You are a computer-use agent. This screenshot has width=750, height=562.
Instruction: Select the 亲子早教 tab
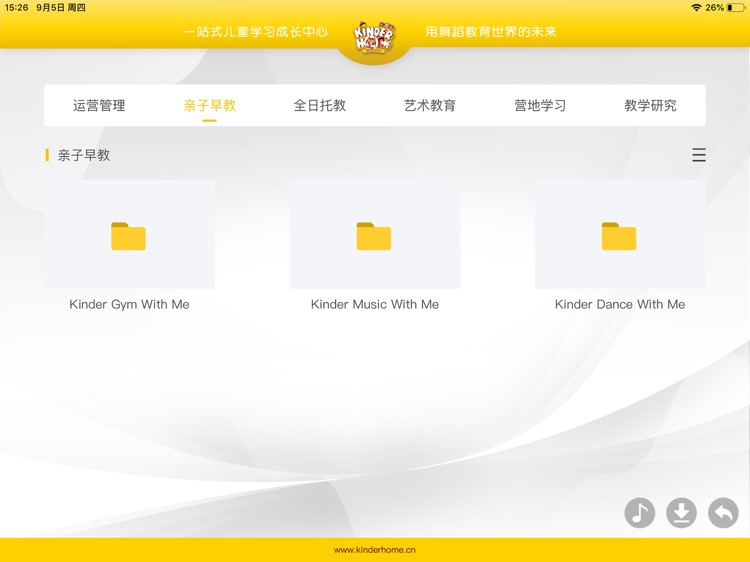coord(210,105)
